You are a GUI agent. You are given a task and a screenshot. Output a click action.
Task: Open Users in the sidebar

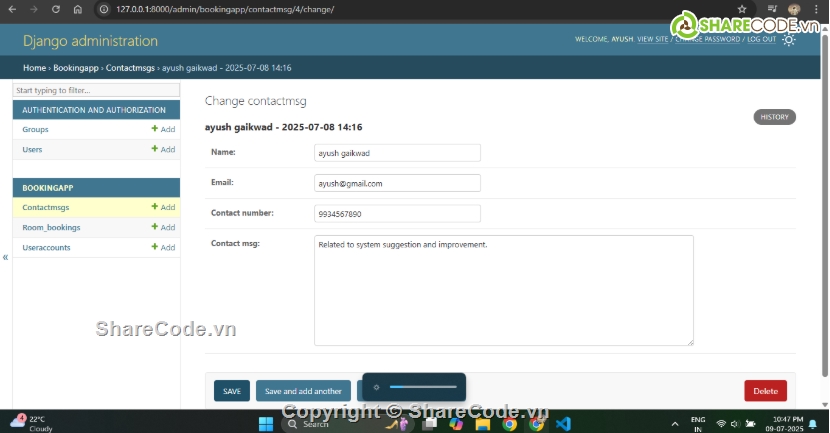point(32,149)
